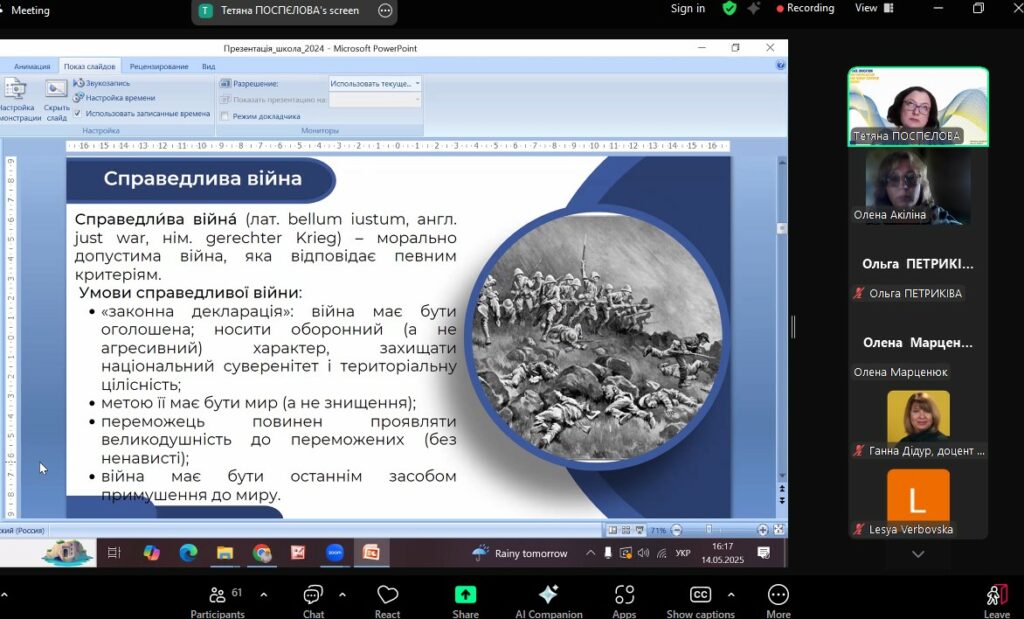
Task: Open the AI Companion
Action: click(x=549, y=601)
